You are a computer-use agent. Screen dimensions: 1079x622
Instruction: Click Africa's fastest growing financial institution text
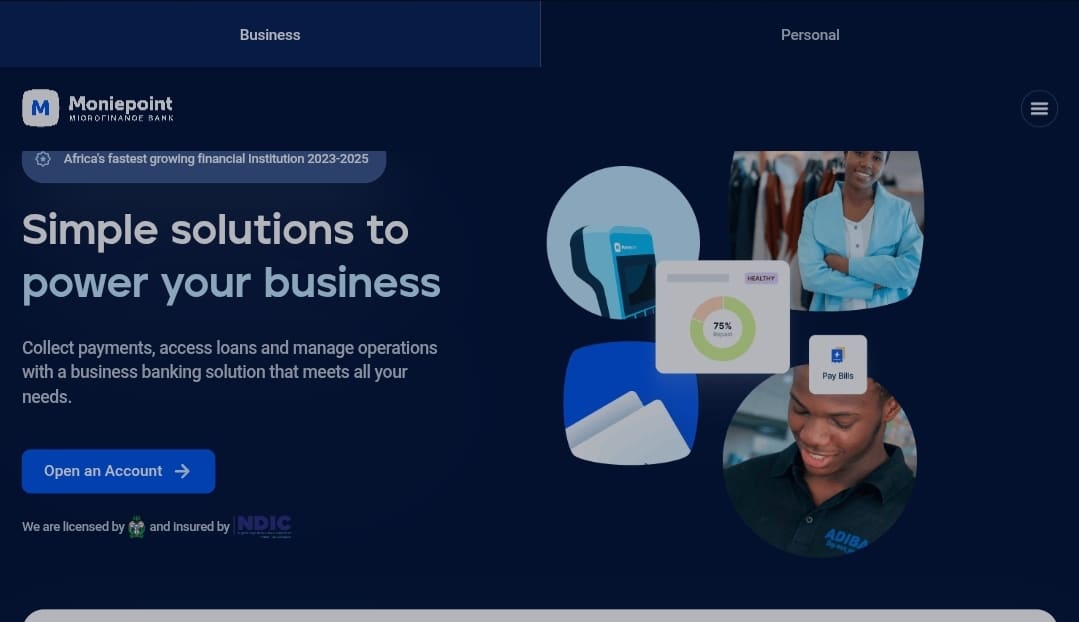tap(216, 159)
